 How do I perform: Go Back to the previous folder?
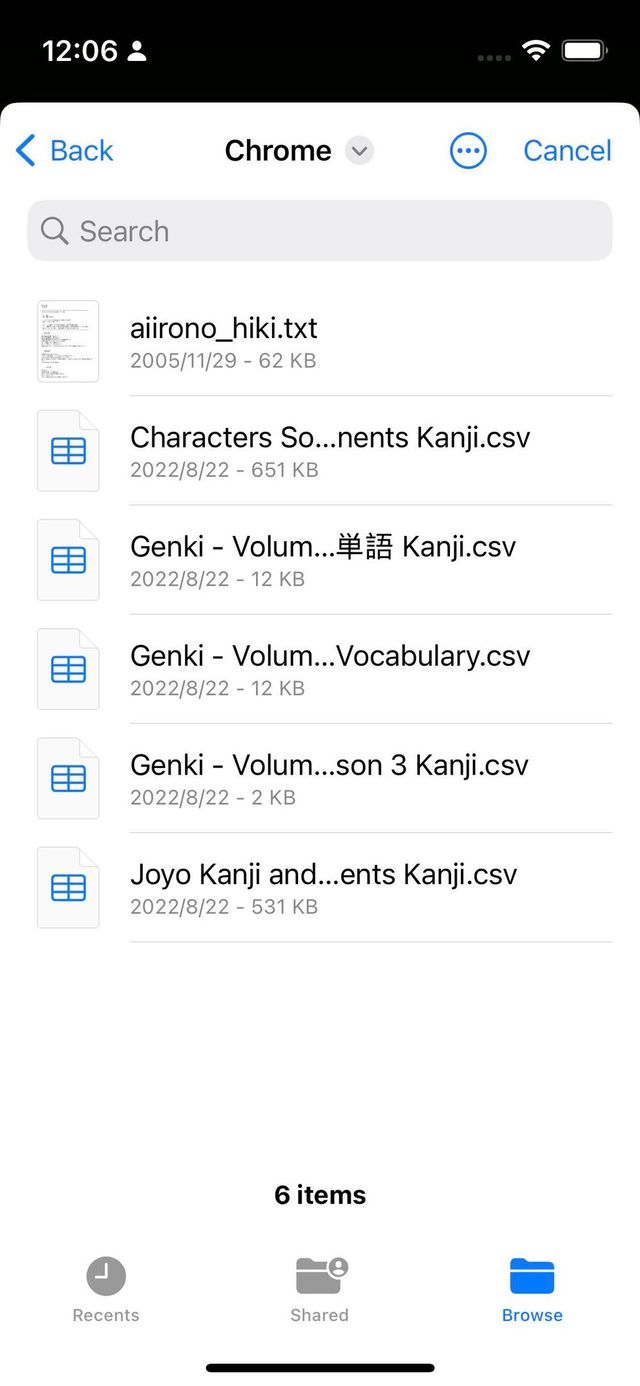(x=65, y=151)
